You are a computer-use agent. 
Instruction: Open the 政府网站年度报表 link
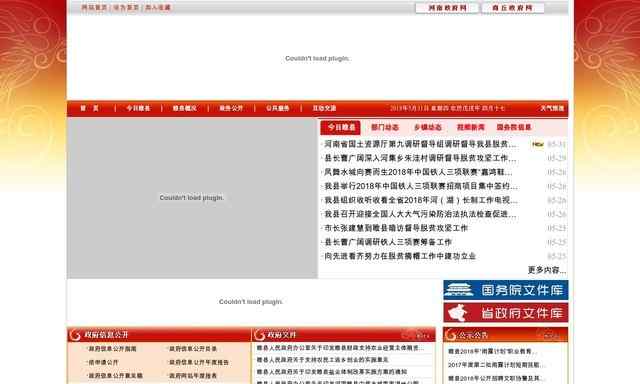coord(193,375)
